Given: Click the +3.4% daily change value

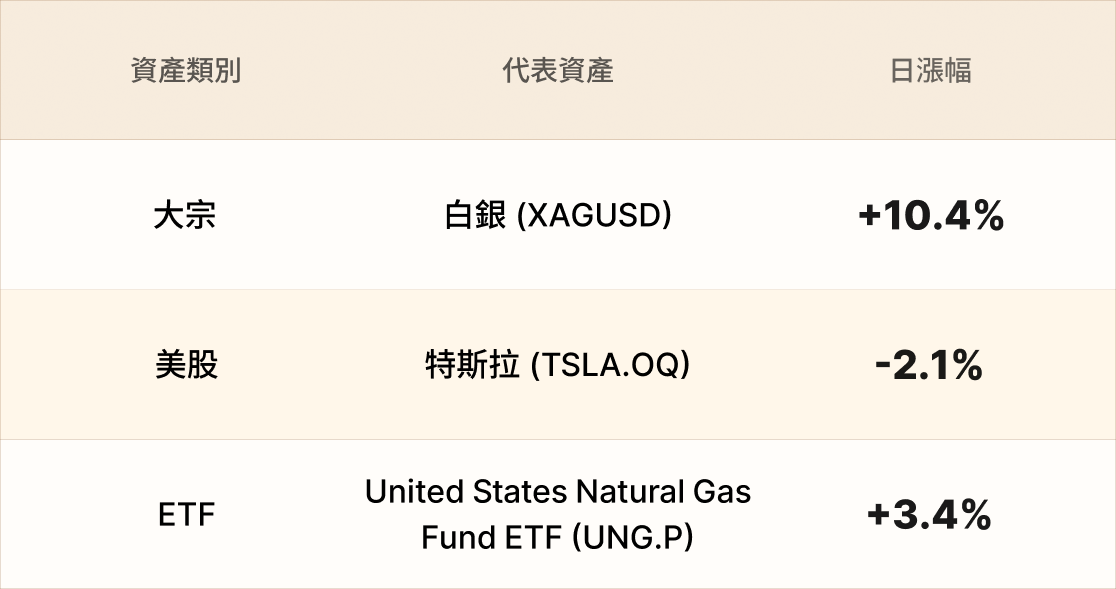Looking at the screenshot, I should pos(929,515).
